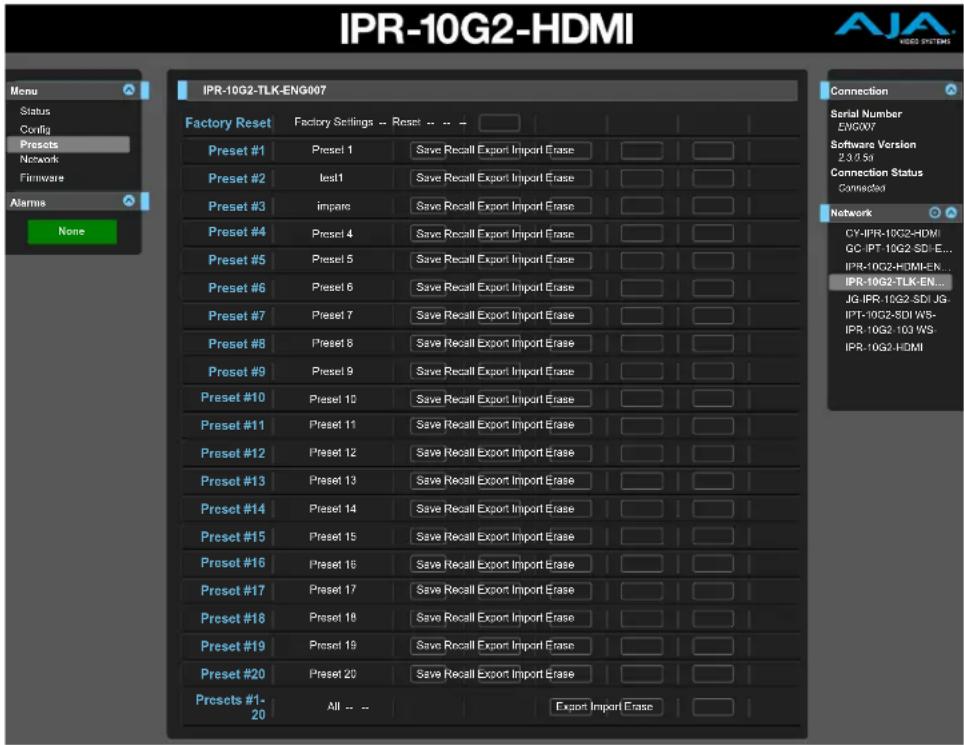Image resolution: width=964 pixels, height=745 pixels.
Task: Select IPR-10G2-103 WS- device
Action: [890, 330]
